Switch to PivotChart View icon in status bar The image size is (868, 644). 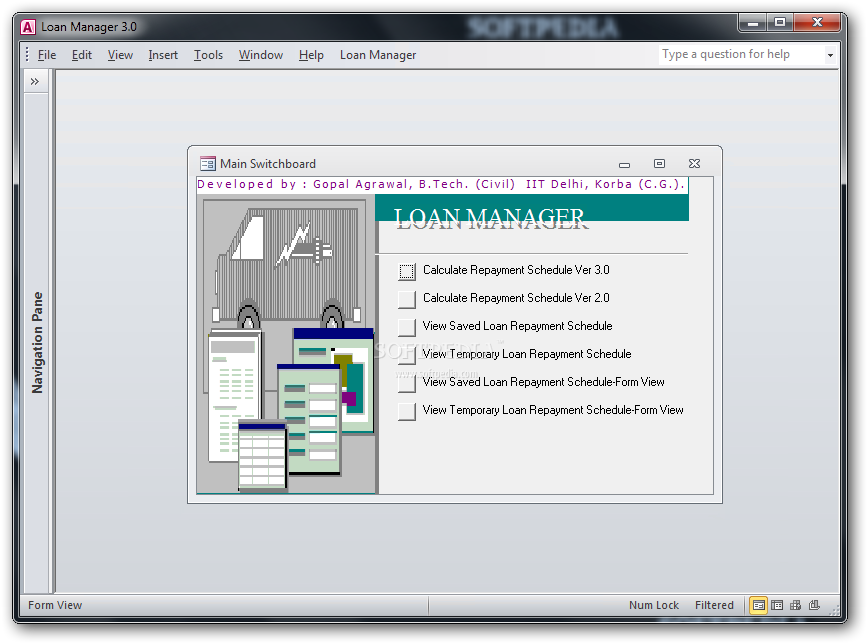pyautogui.click(x=814, y=605)
